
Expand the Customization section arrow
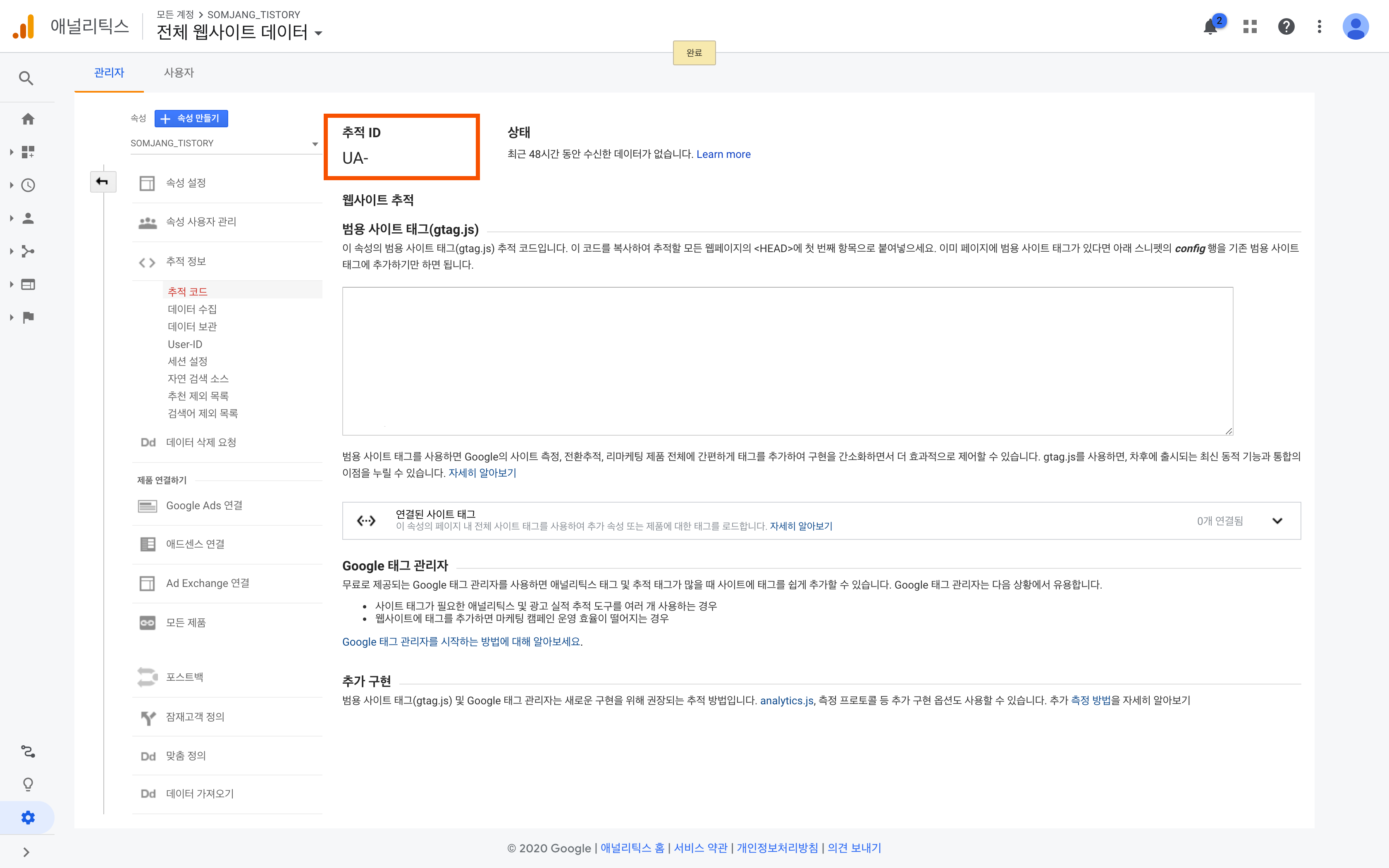click(x=12, y=152)
